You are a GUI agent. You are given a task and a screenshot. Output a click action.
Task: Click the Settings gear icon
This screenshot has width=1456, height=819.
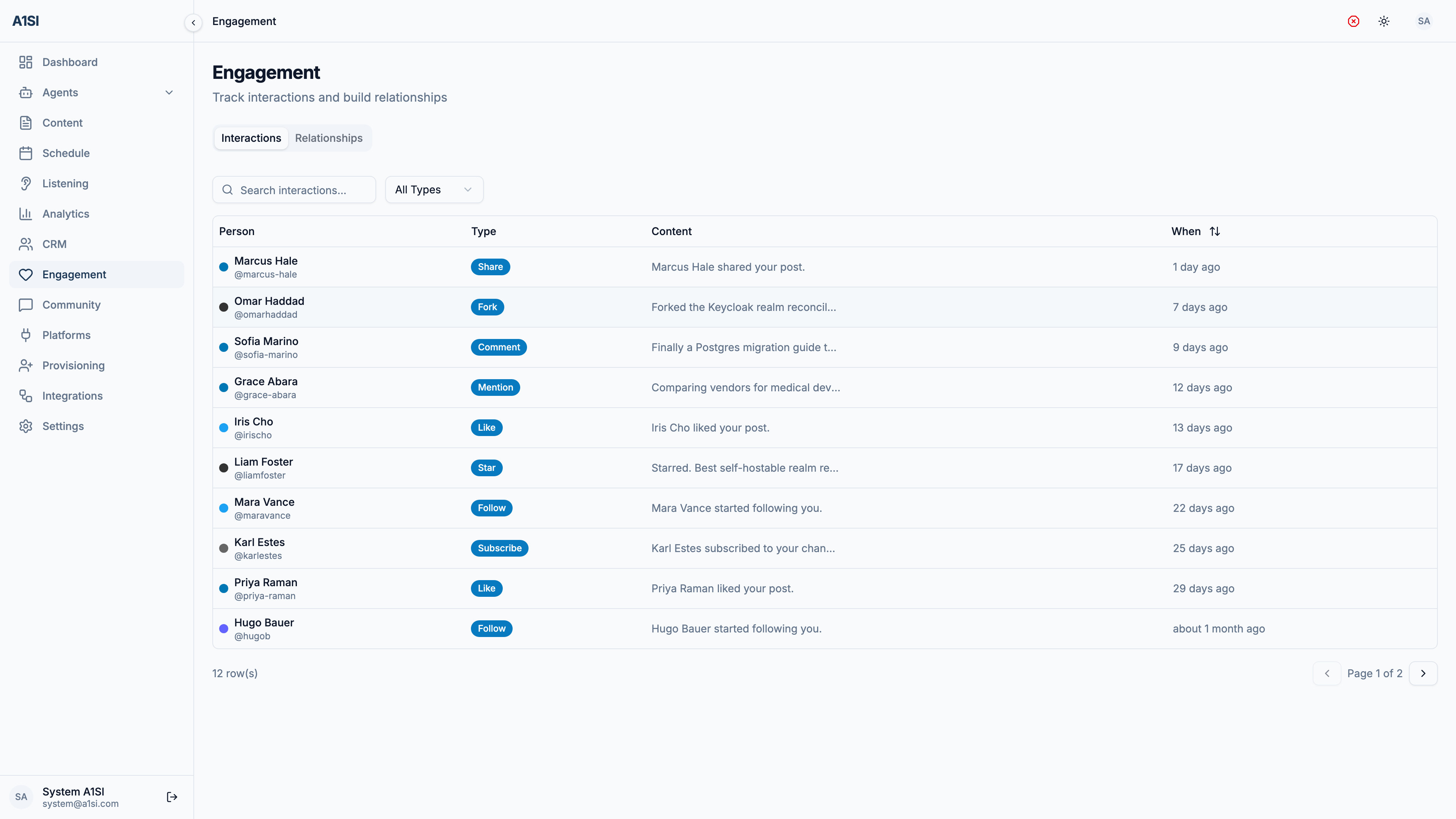pos(25,426)
